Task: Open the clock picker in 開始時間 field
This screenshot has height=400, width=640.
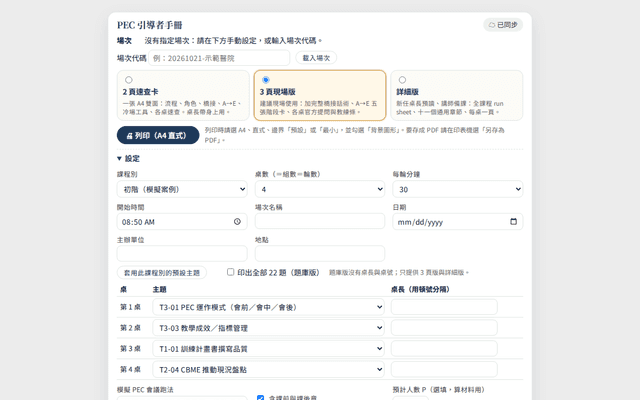Action: click(237, 222)
